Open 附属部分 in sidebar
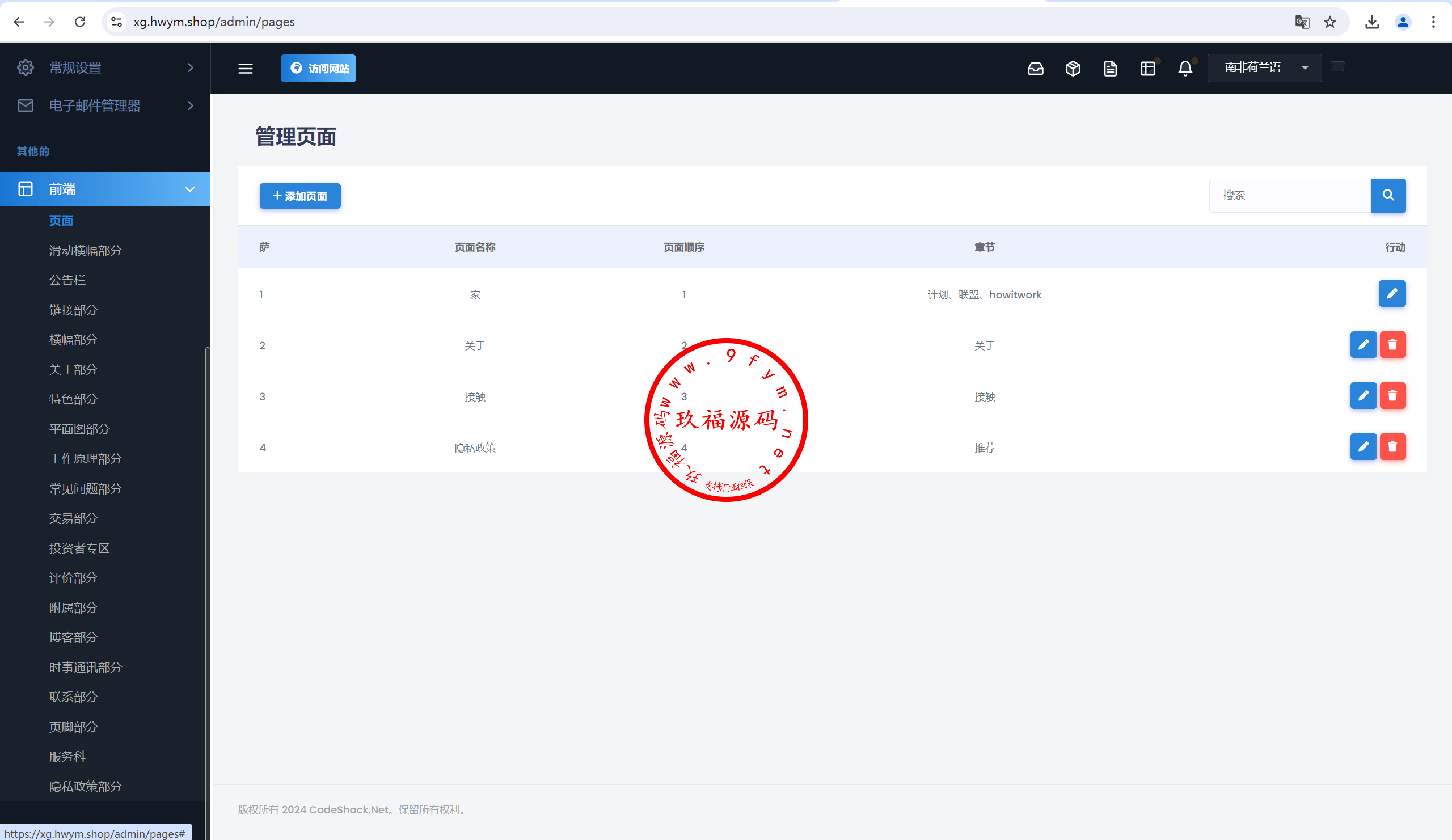Viewport: 1452px width, 840px height. pos(73,608)
